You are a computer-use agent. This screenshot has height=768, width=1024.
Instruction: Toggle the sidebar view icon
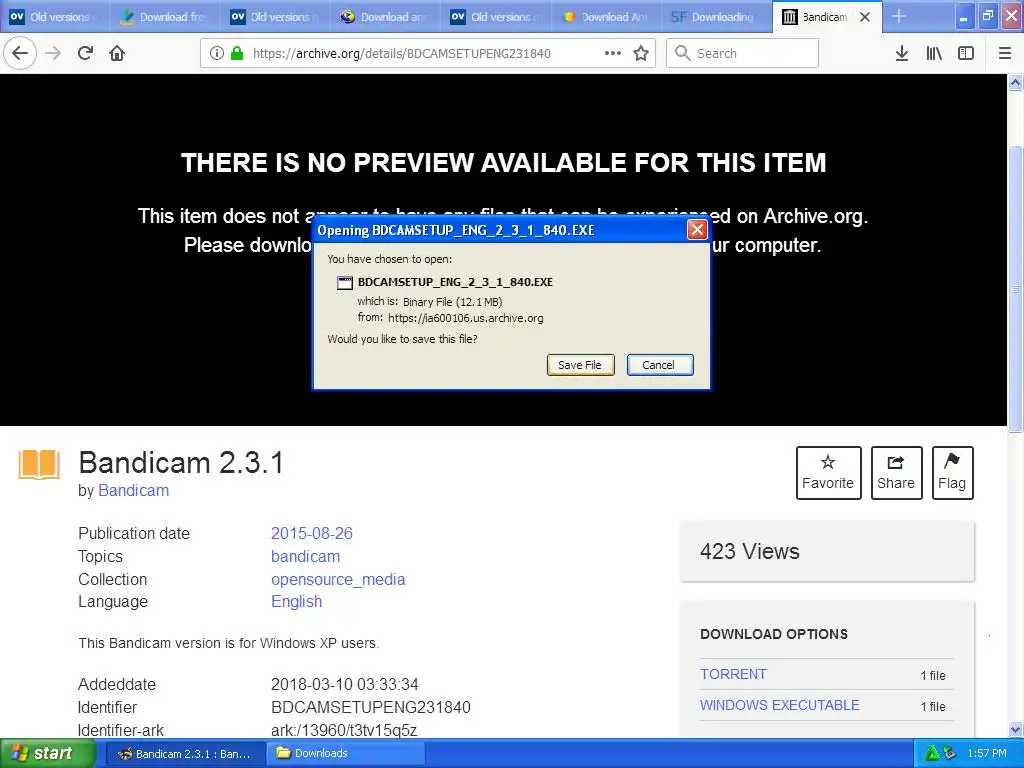point(966,53)
